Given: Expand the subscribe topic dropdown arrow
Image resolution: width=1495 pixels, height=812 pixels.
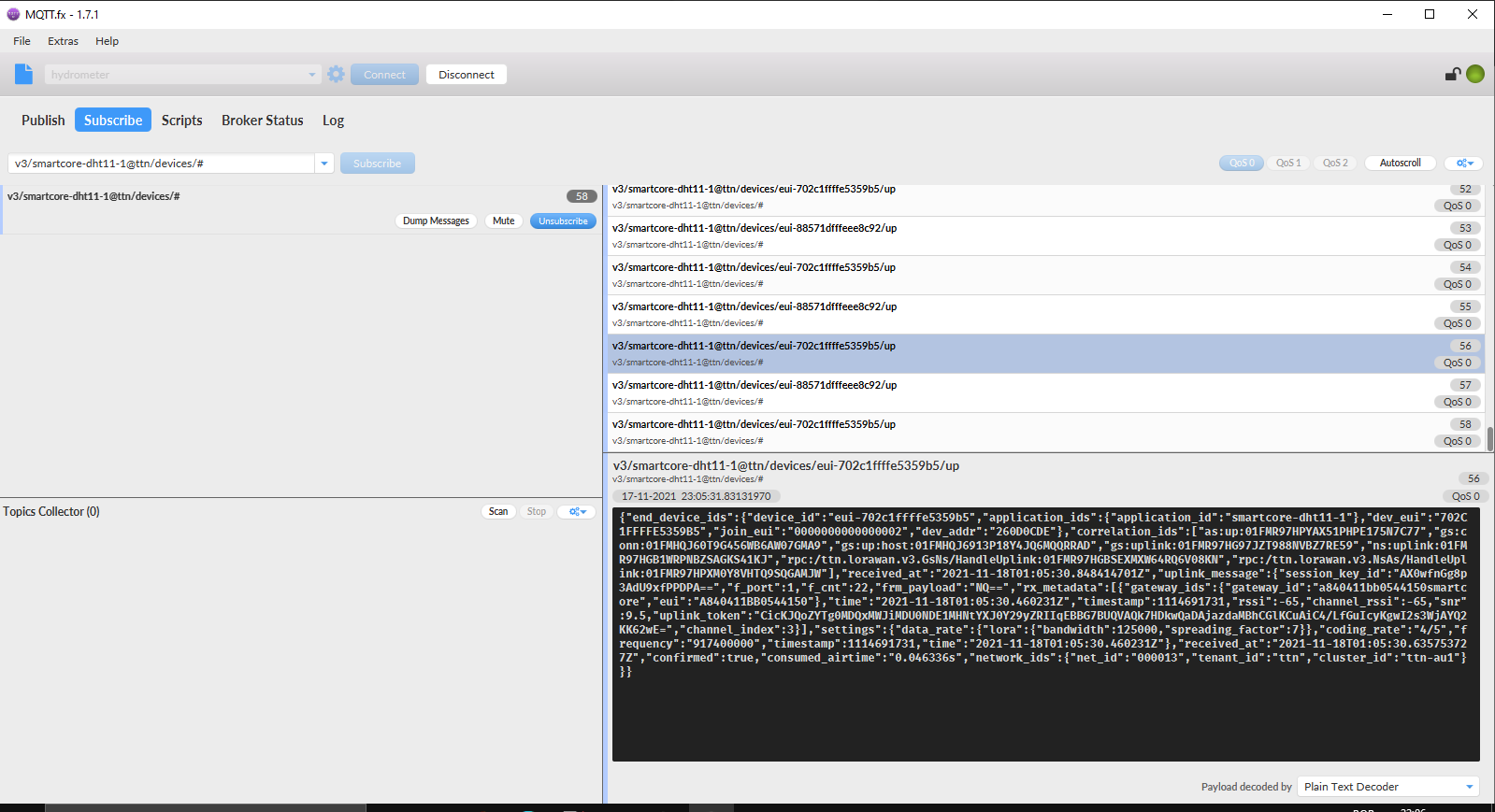Looking at the screenshot, I should click(324, 164).
